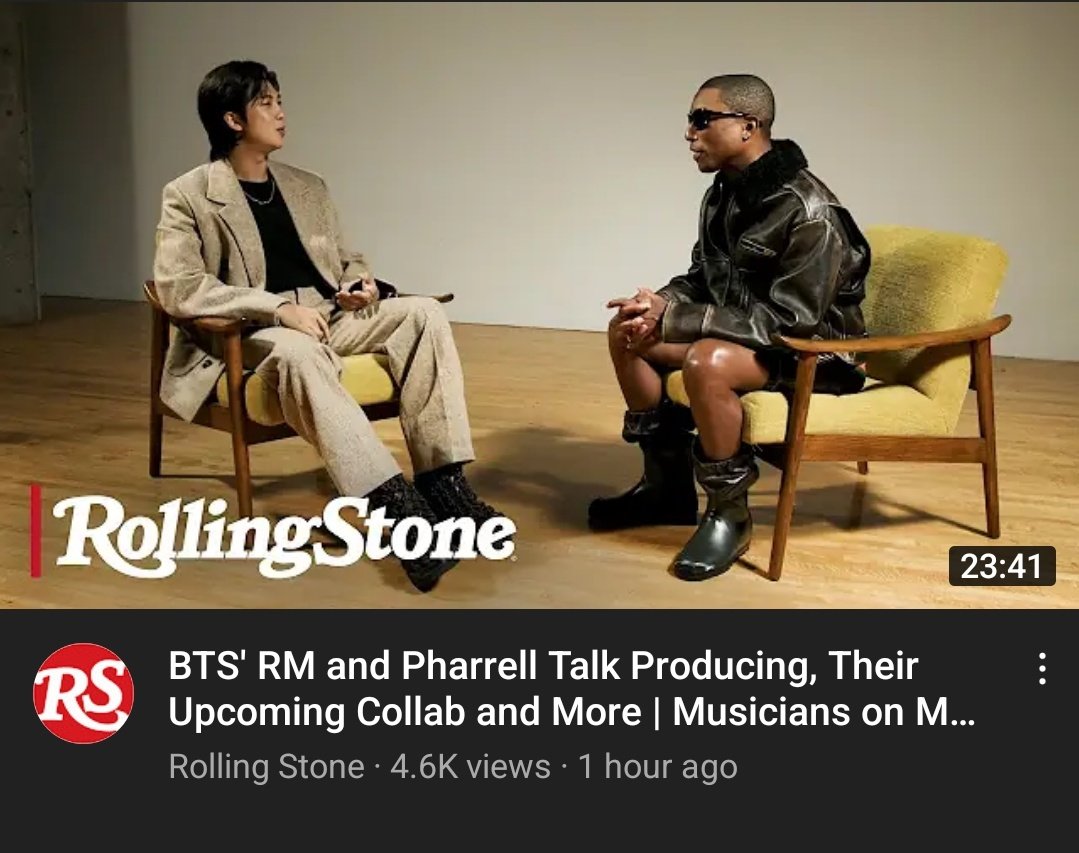Image resolution: width=1079 pixels, height=853 pixels.
Task: Click the title's second line 'Upcoming Collab and More'
Action: click(405, 712)
